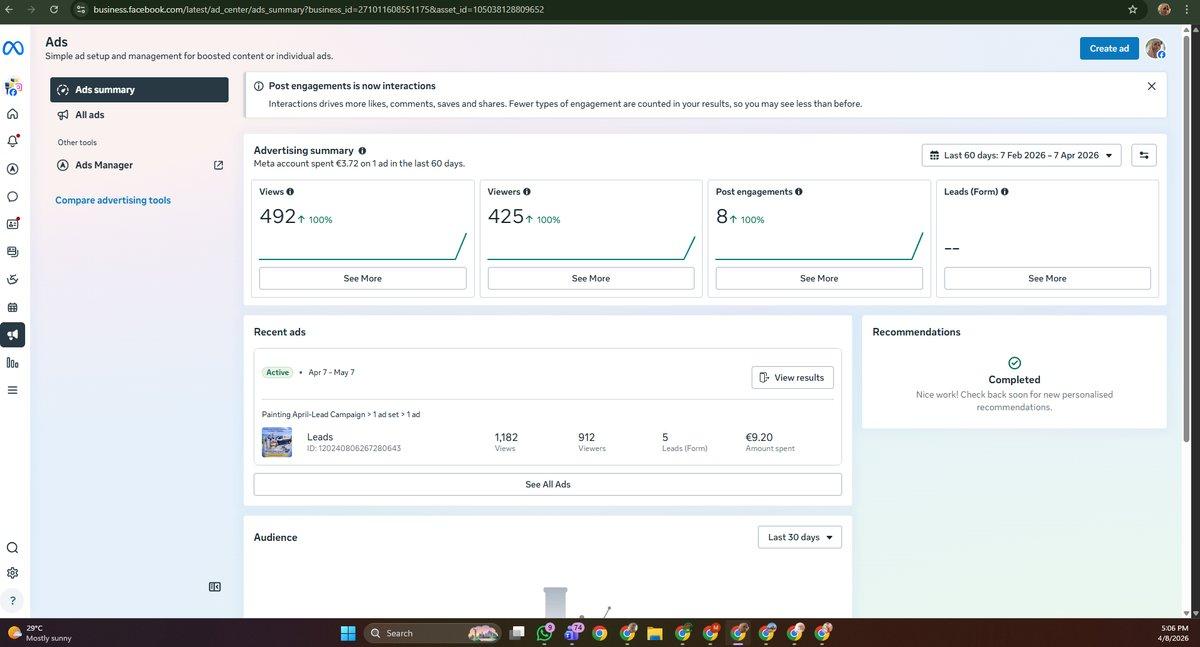Open the Facebook/Instagram account switcher icon
This screenshot has height=647, width=1200.
[12, 88]
